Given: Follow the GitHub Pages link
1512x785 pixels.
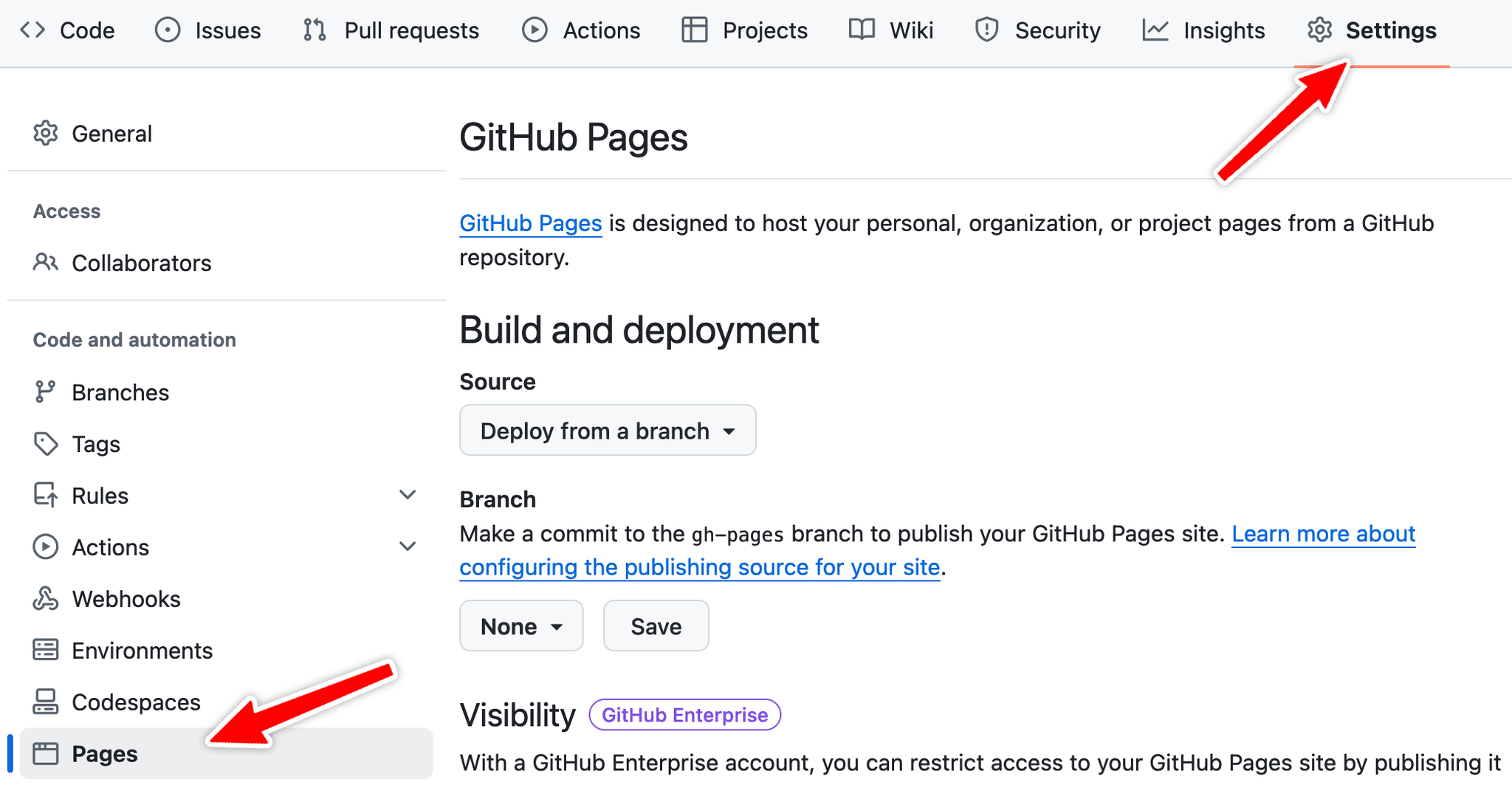Looking at the screenshot, I should point(531,223).
